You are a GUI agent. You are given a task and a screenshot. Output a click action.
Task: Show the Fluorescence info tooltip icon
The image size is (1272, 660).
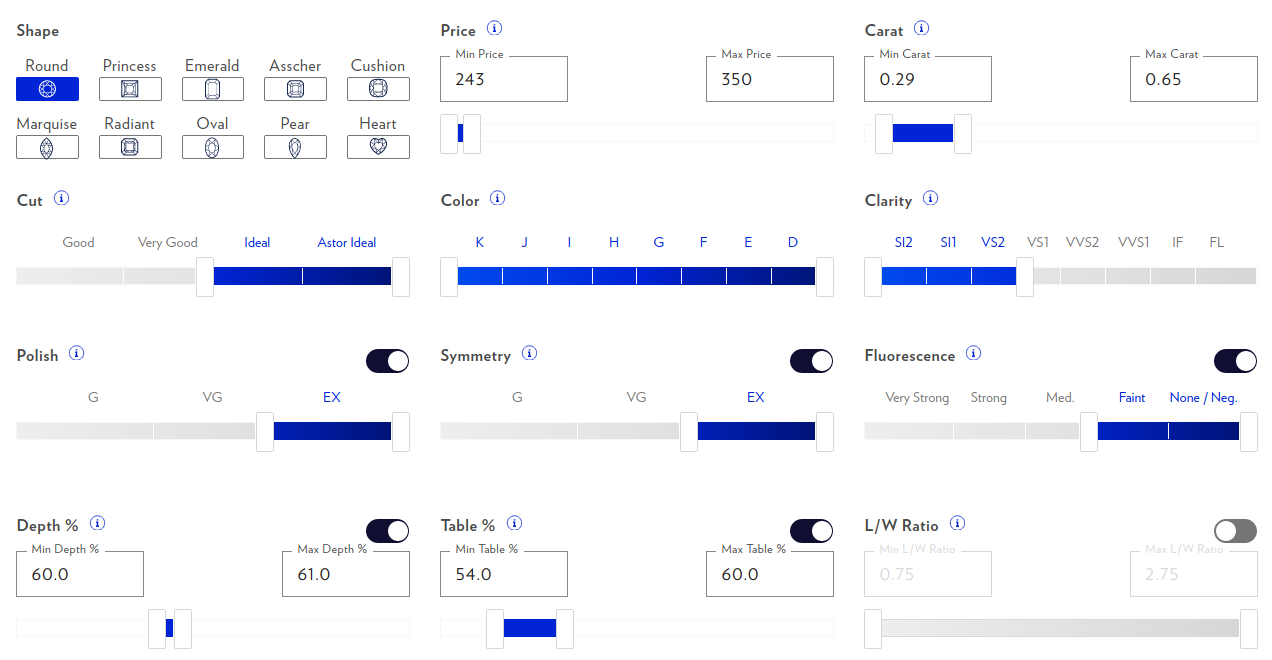point(973,354)
